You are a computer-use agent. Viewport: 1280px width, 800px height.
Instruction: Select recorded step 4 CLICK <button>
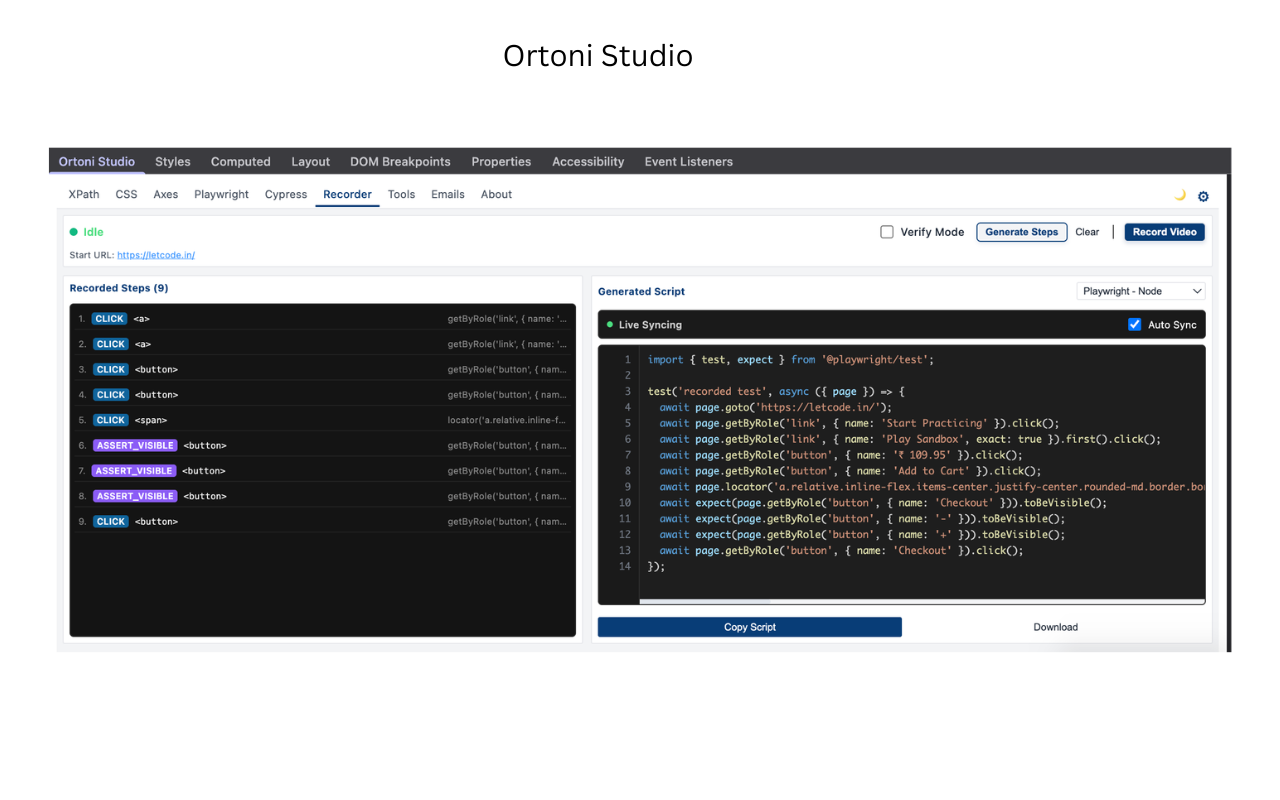pyautogui.click(x=324, y=394)
